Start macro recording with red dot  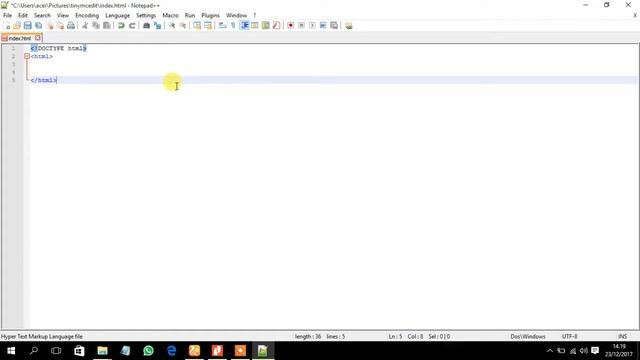[291, 26]
